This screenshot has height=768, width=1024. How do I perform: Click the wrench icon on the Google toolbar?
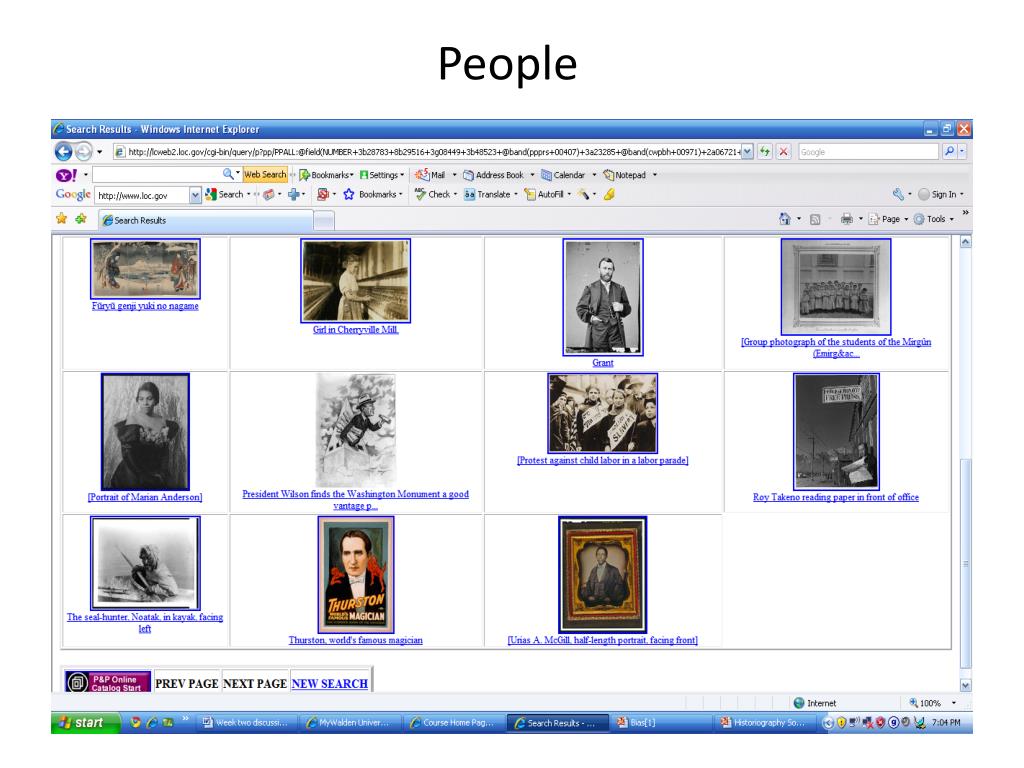pyautogui.click(x=899, y=195)
